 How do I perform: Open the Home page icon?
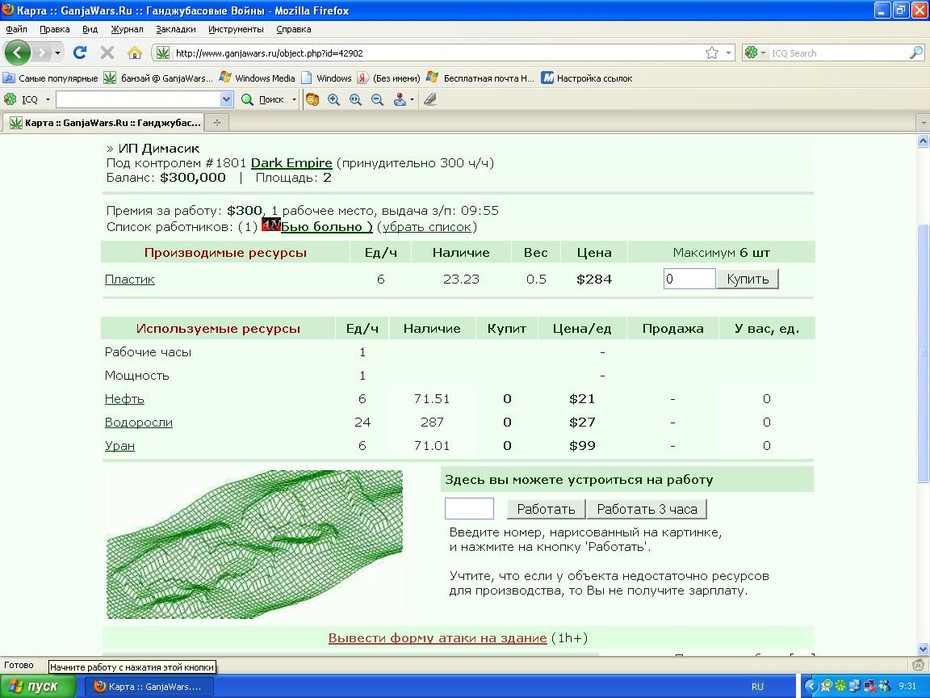[135, 53]
